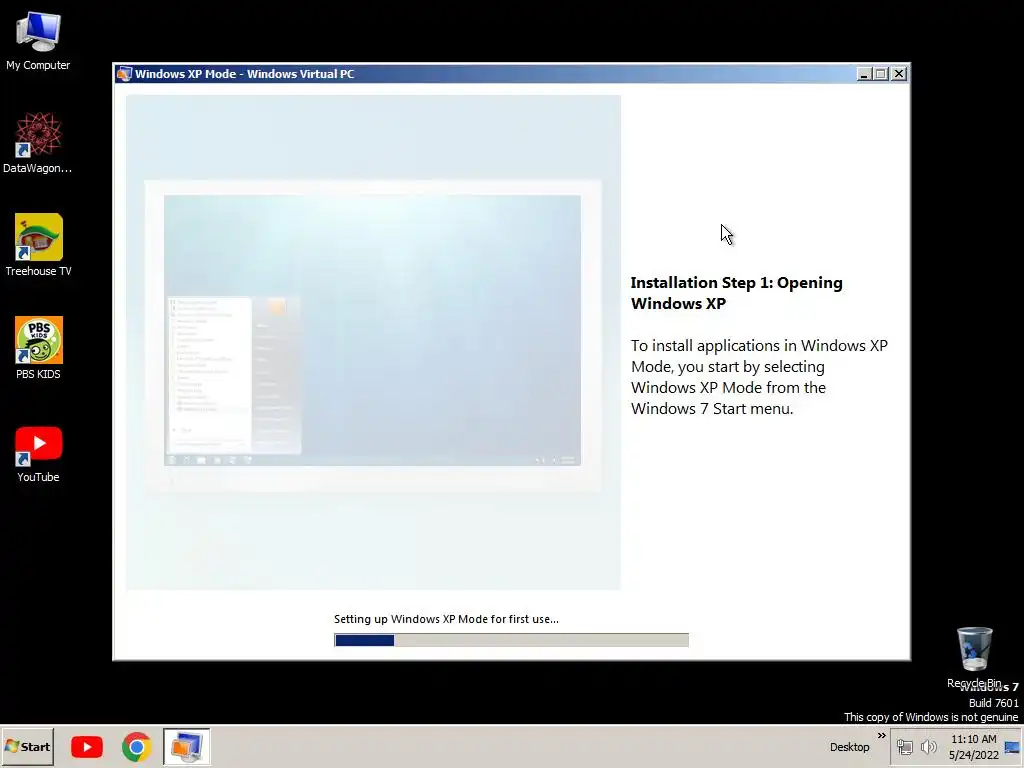The width and height of the screenshot is (1024, 768).
Task: Launch the Treehouse TV shortcut
Action: point(38,245)
